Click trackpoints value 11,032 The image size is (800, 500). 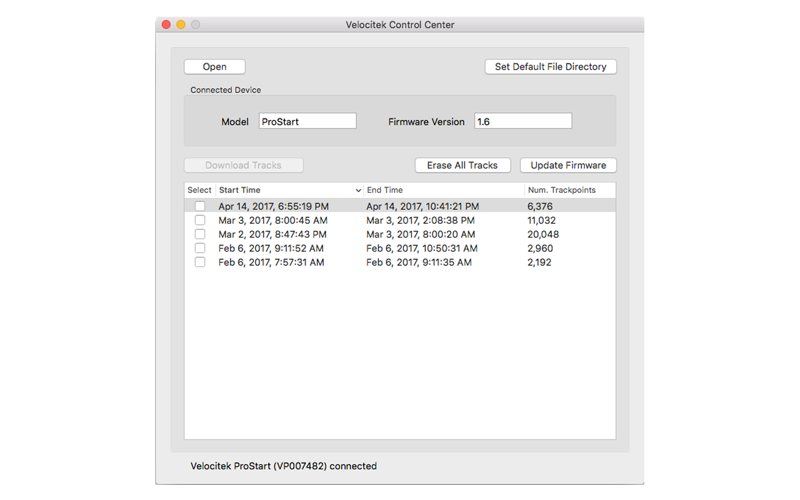pos(541,220)
